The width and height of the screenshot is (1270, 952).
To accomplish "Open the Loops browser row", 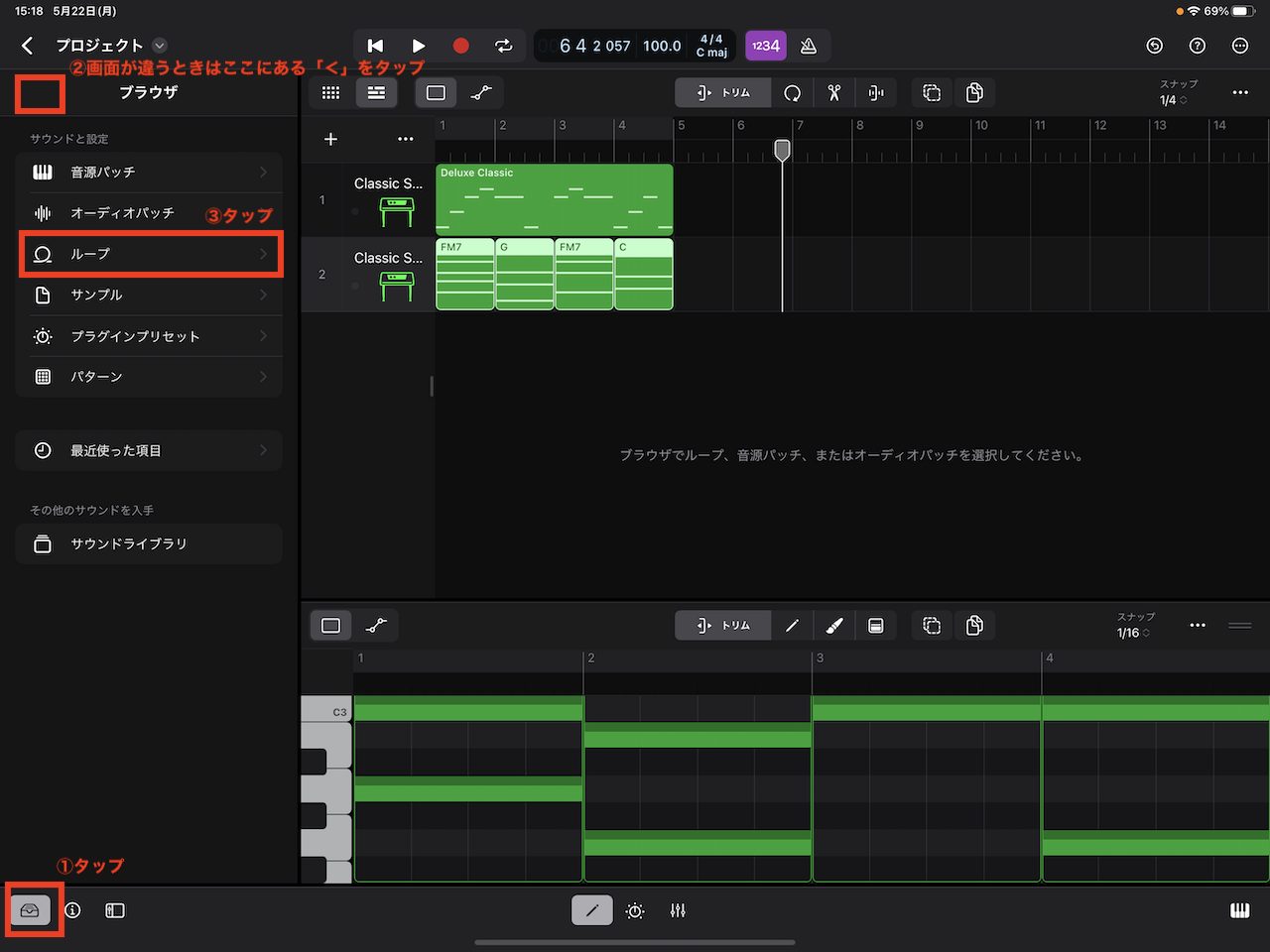I will point(150,254).
